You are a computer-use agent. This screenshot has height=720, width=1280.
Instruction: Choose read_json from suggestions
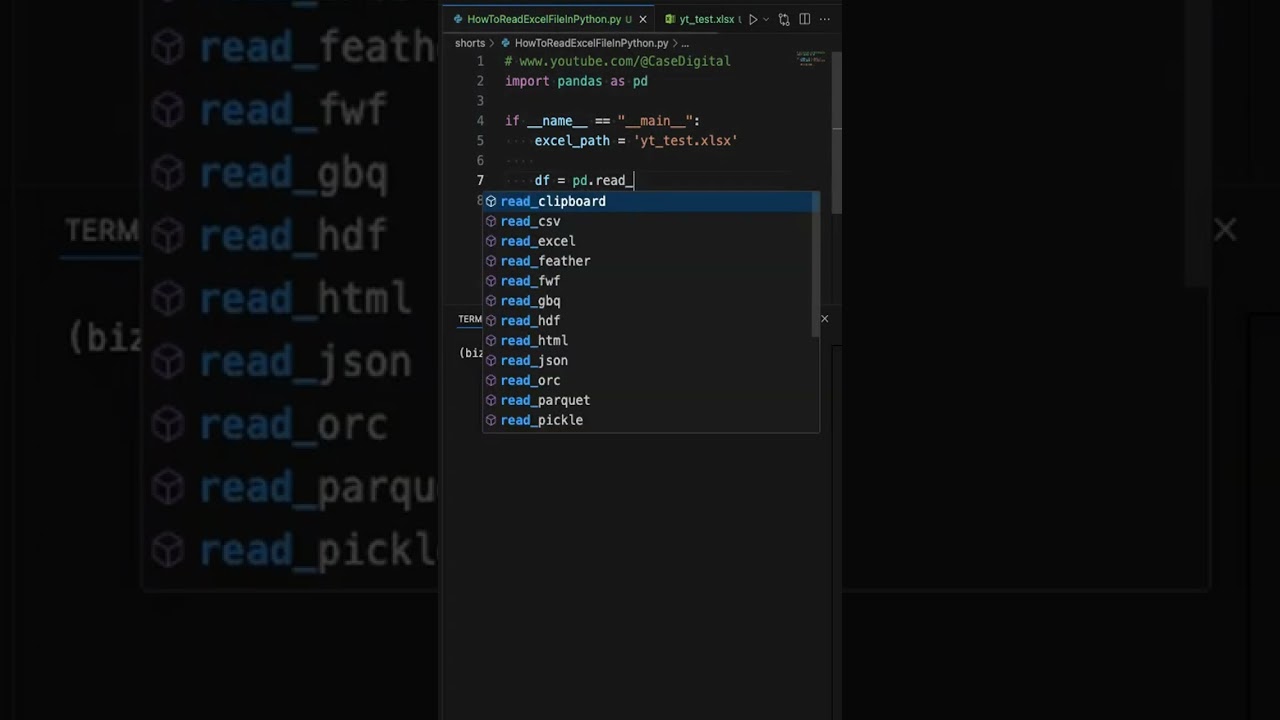coord(651,361)
